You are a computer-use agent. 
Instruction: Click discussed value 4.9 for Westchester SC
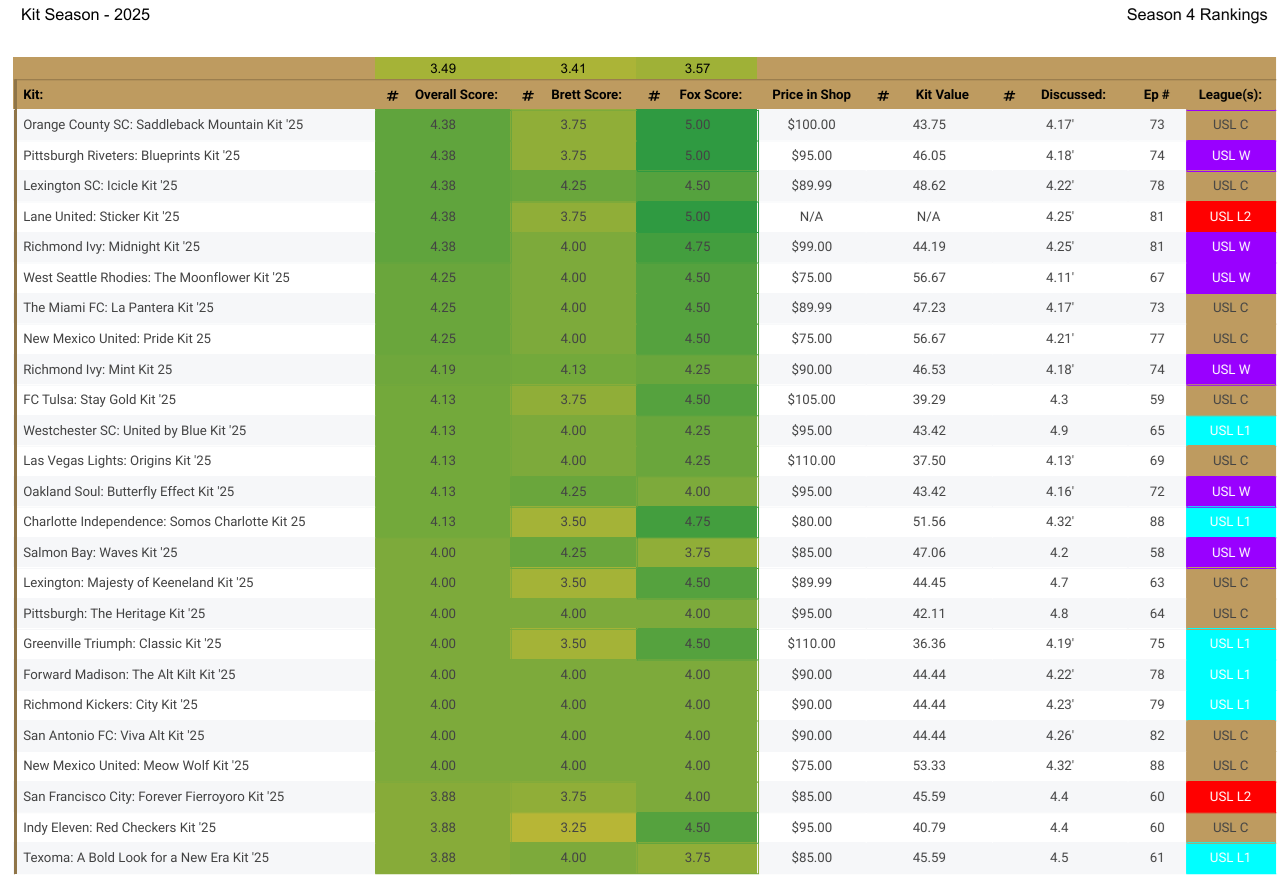click(1059, 431)
